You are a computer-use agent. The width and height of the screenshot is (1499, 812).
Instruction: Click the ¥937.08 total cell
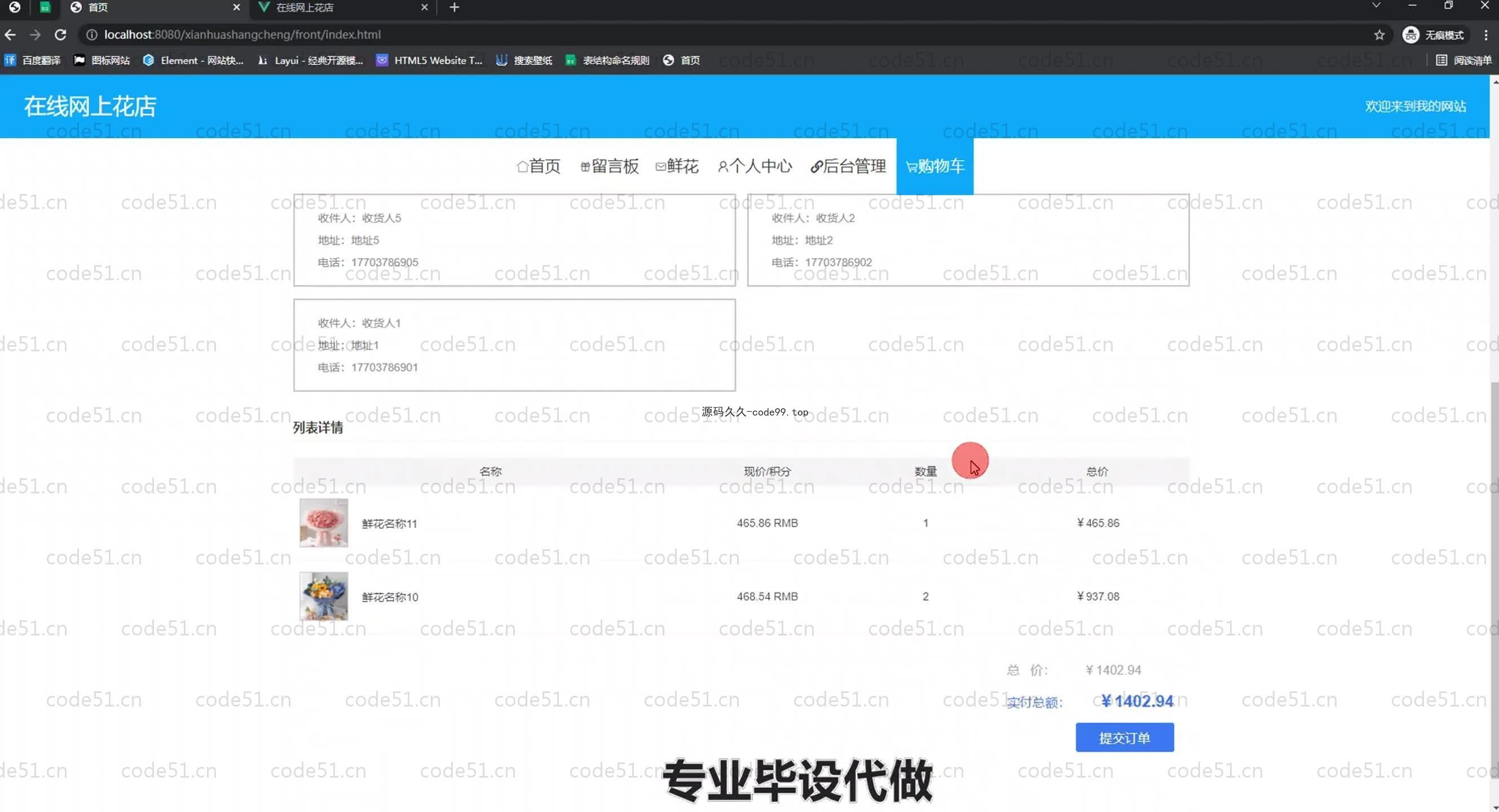click(1098, 596)
